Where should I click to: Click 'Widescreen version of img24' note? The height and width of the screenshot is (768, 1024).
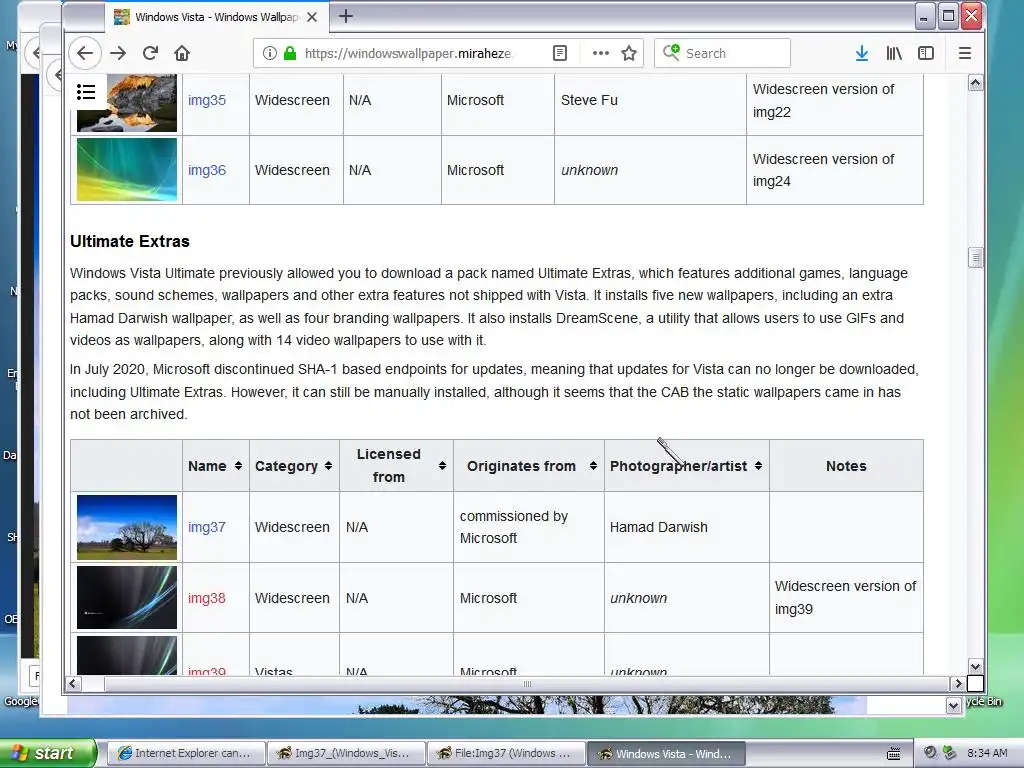pyautogui.click(x=823, y=170)
